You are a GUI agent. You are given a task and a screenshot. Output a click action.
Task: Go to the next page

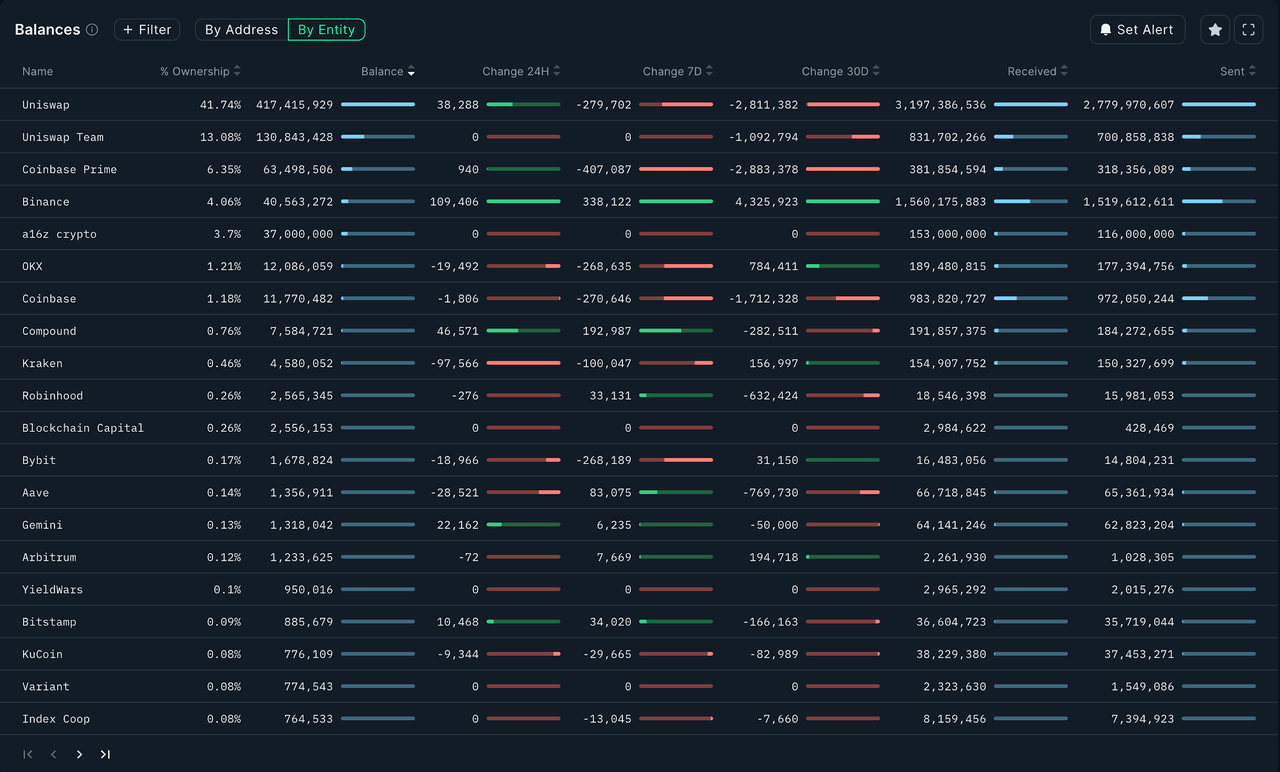(x=80, y=754)
